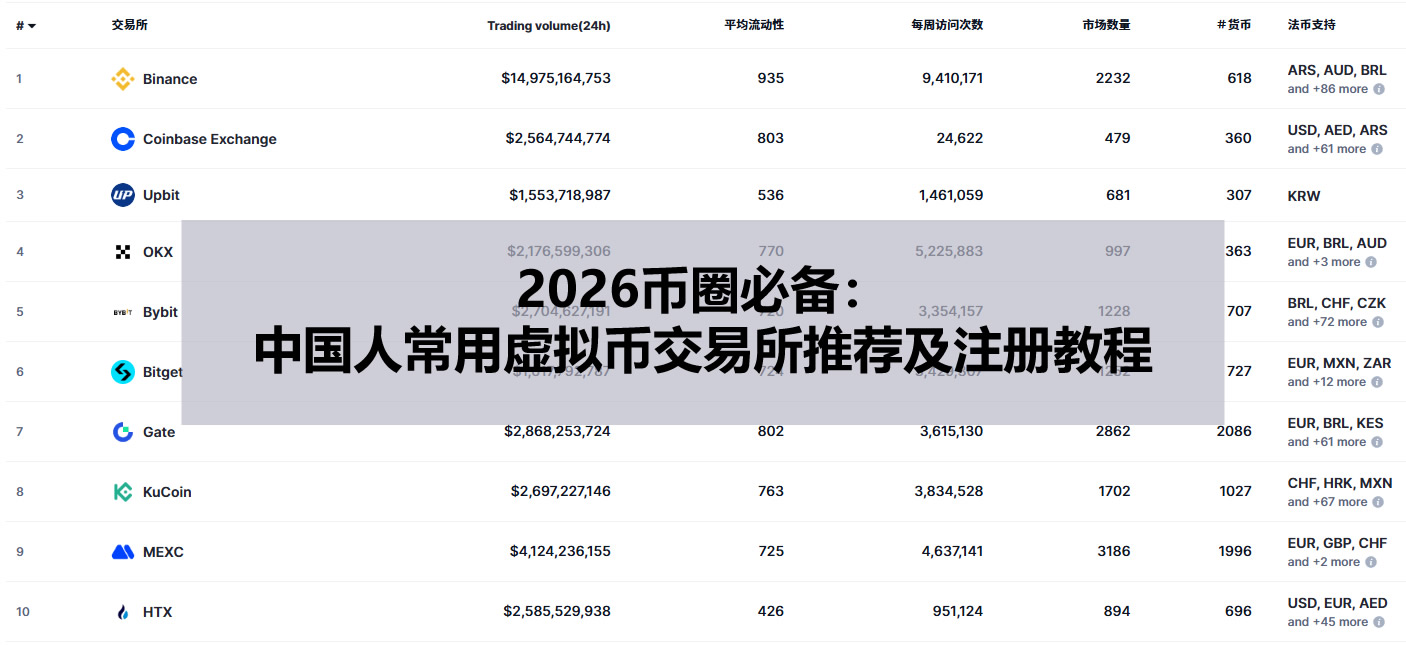Click Upbit volume $1,553,718,987
The height and width of the screenshot is (645, 1406).
point(560,195)
